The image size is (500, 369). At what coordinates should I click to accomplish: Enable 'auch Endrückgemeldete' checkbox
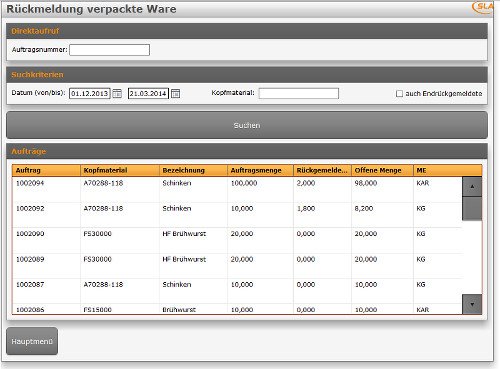tap(399, 94)
